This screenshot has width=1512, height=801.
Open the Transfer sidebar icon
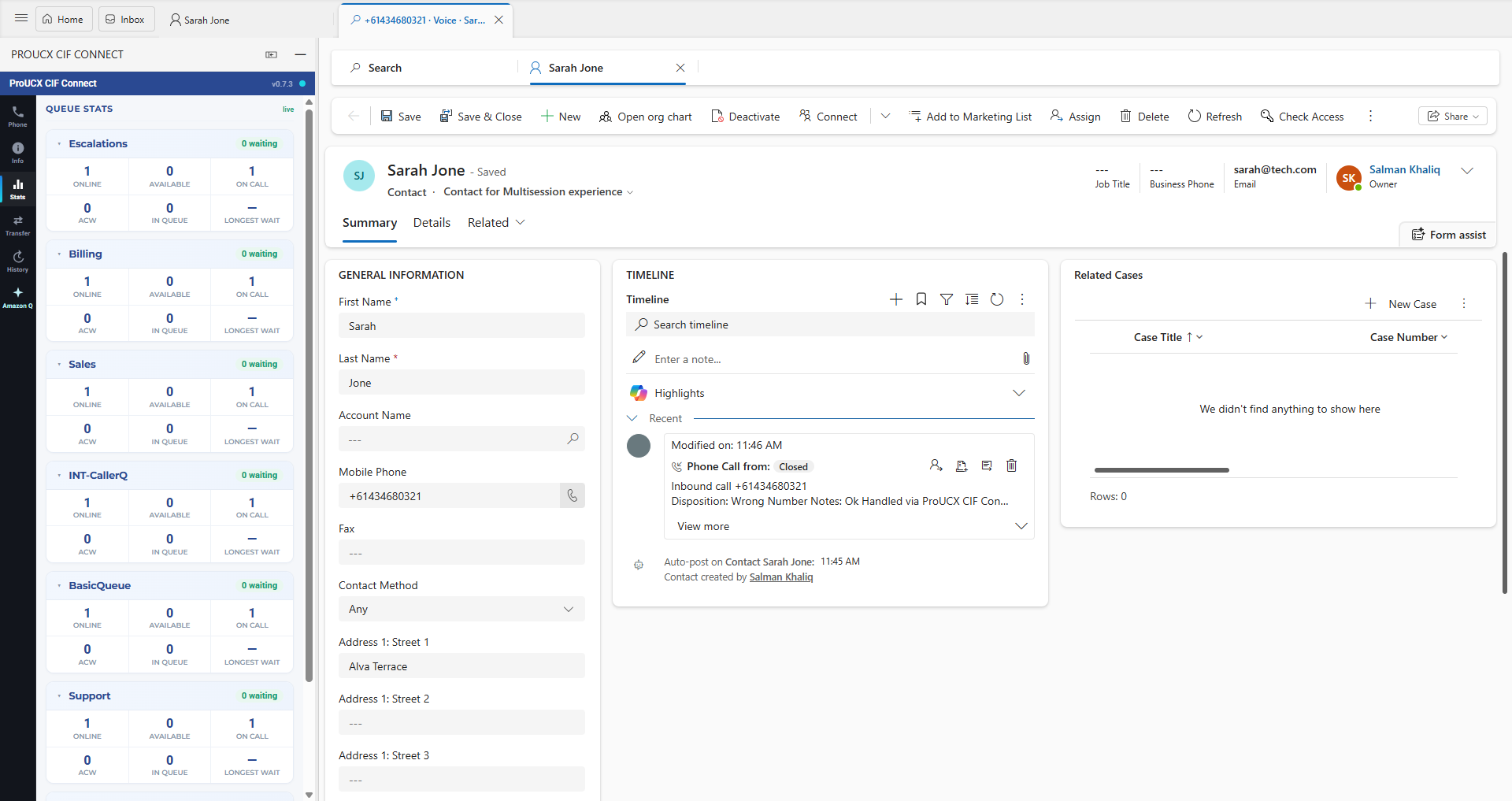tap(17, 224)
